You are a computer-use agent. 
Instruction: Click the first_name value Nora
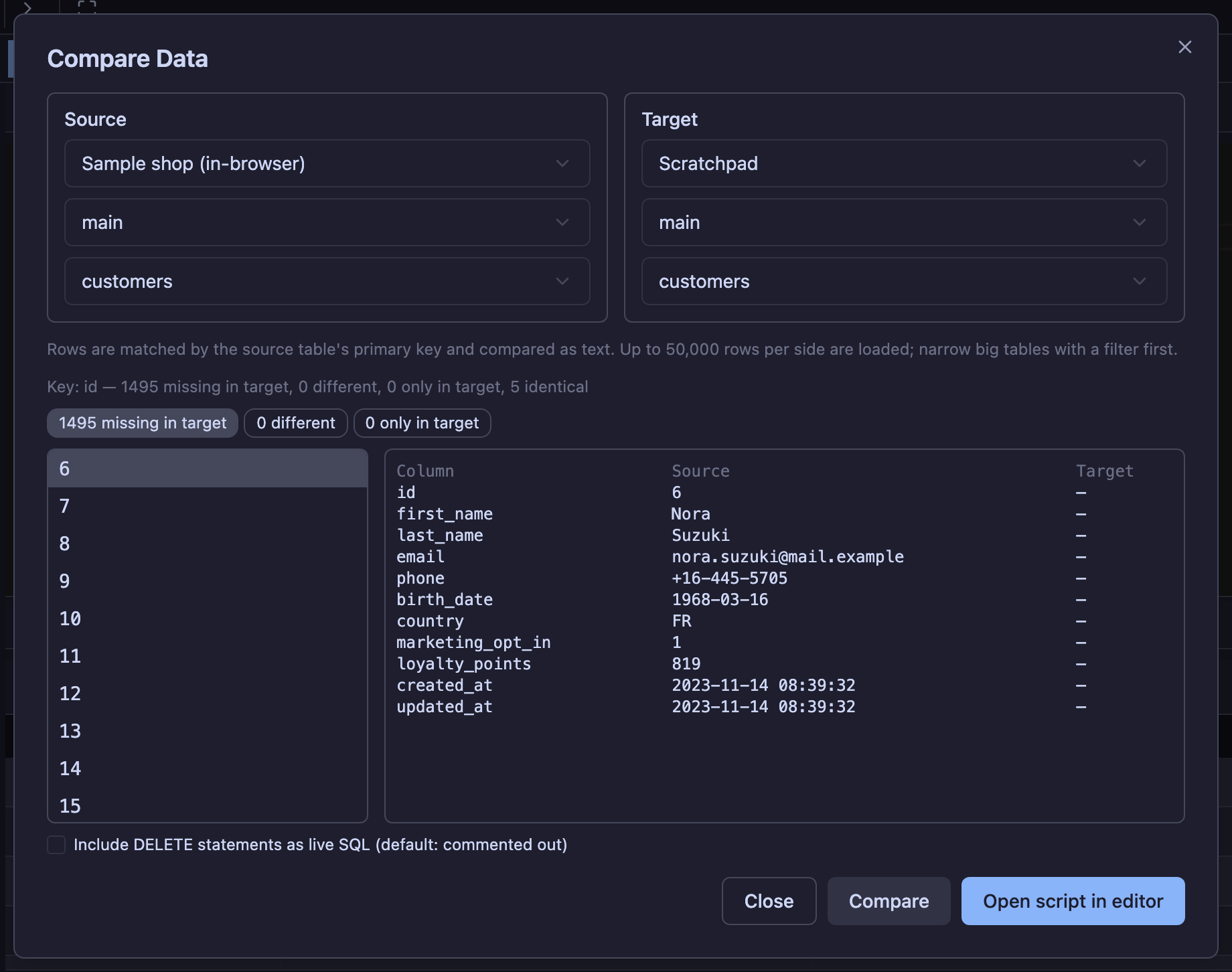(691, 514)
